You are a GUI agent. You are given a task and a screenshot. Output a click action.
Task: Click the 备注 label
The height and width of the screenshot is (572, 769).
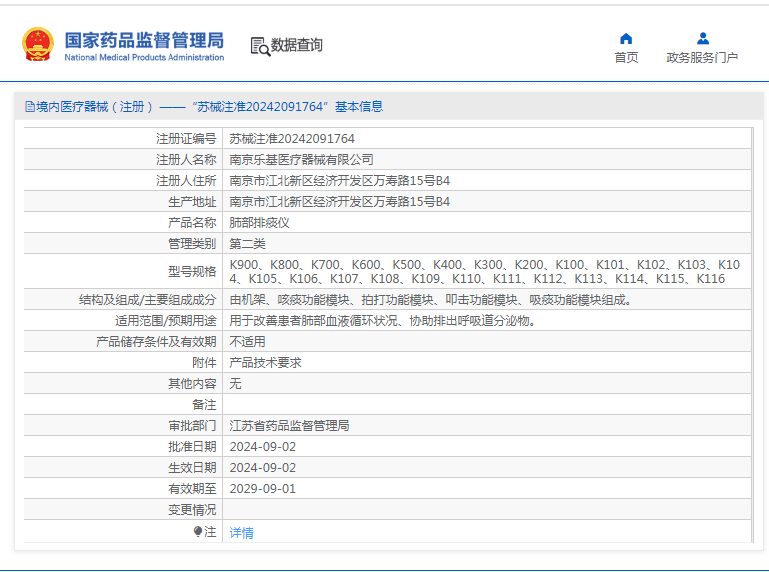205,405
